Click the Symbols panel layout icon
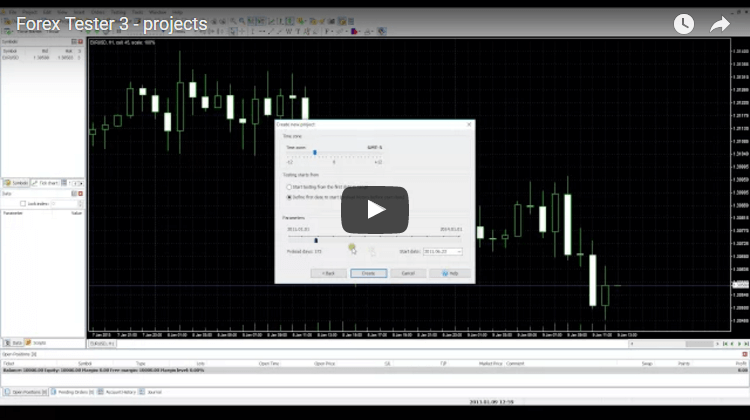The image size is (750, 420). tap(74, 42)
